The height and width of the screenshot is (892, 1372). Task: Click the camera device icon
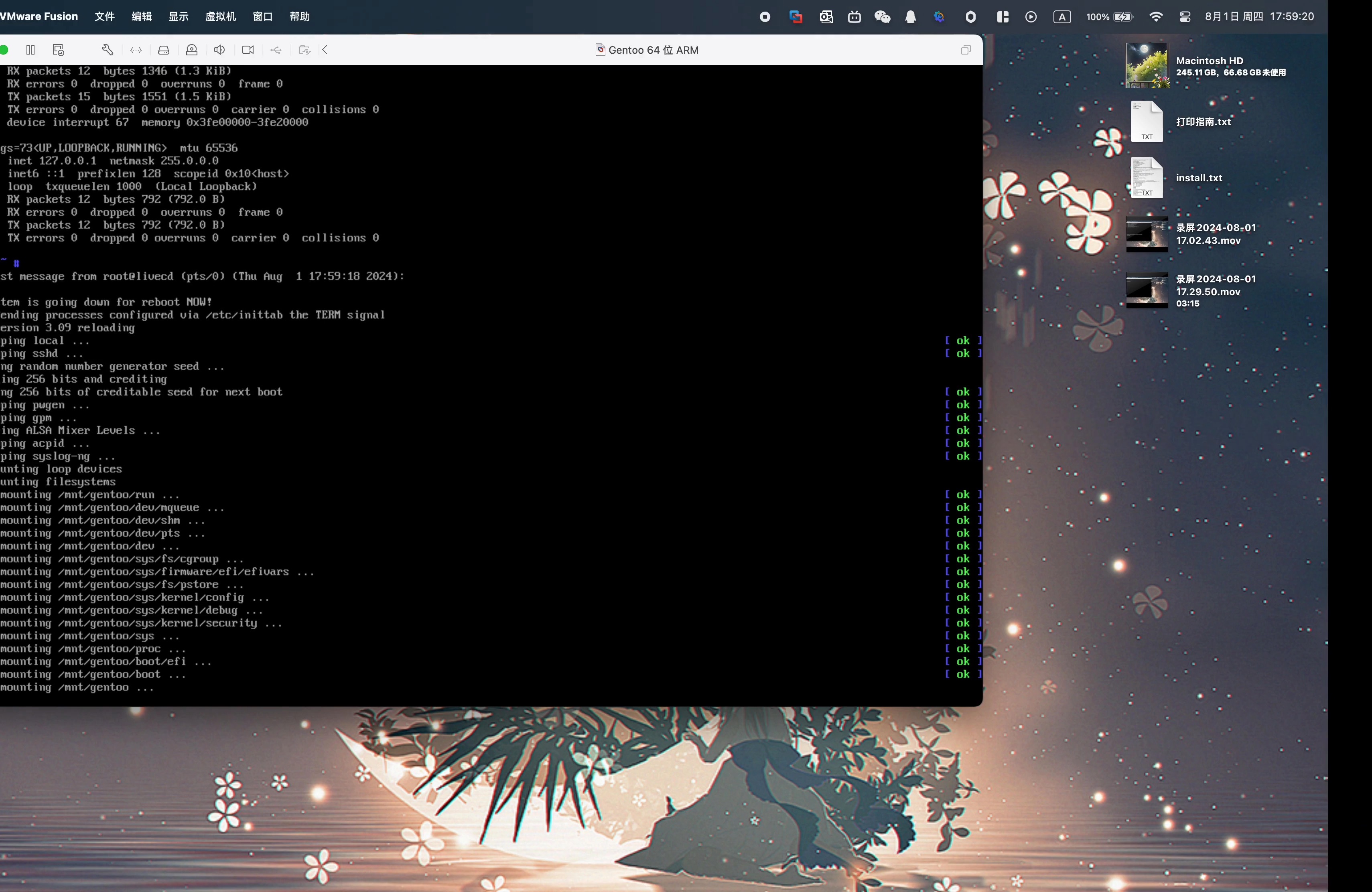click(x=248, y=50)
